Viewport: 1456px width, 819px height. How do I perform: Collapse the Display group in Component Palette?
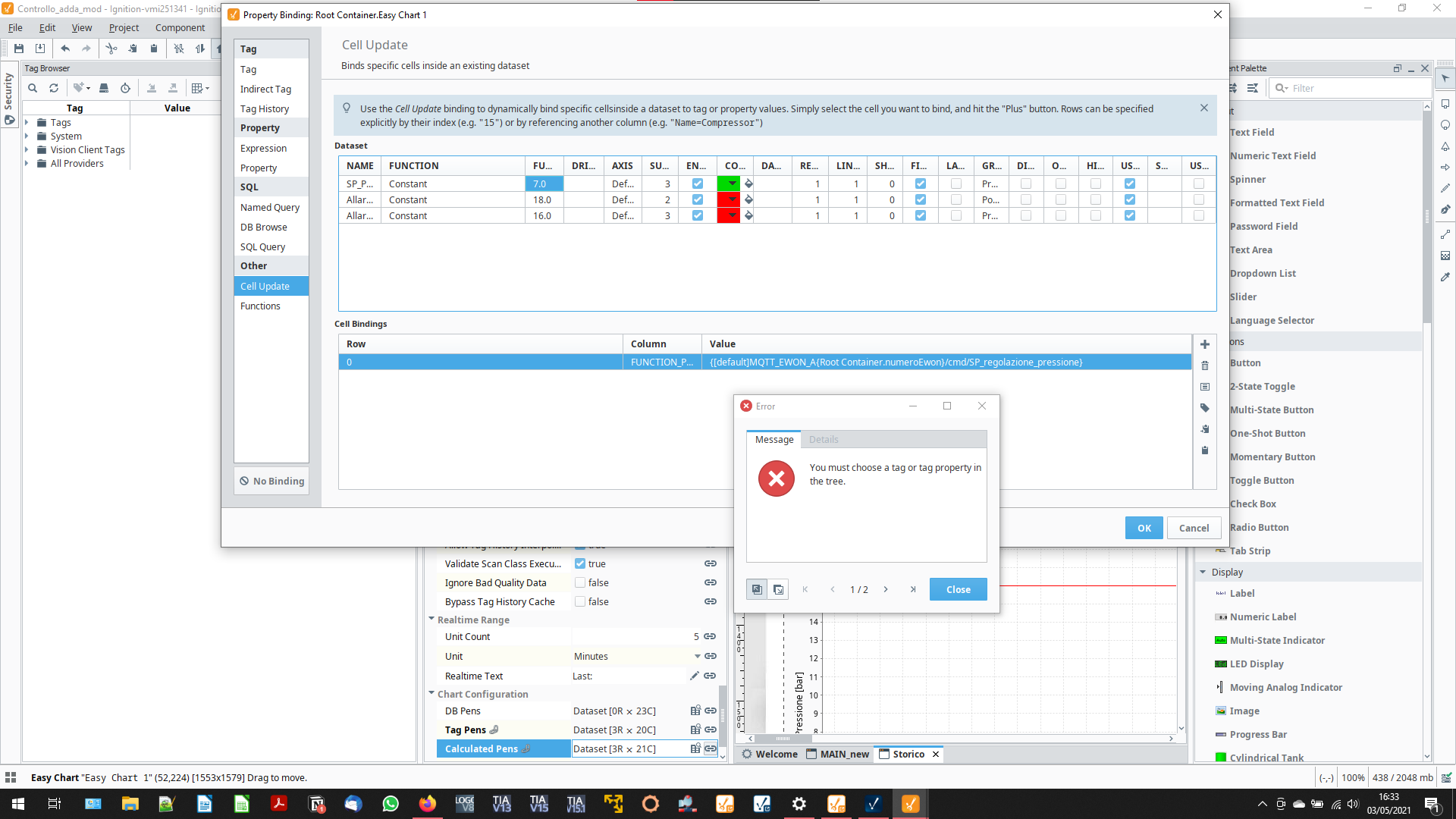coord(1203,572)
